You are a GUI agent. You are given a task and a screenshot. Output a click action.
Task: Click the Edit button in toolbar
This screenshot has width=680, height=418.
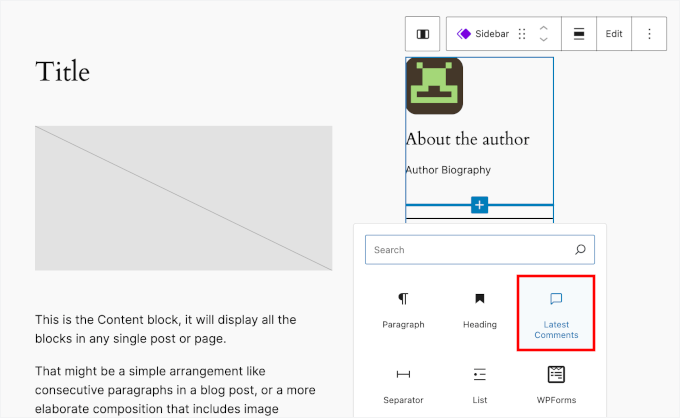(613, 34)
